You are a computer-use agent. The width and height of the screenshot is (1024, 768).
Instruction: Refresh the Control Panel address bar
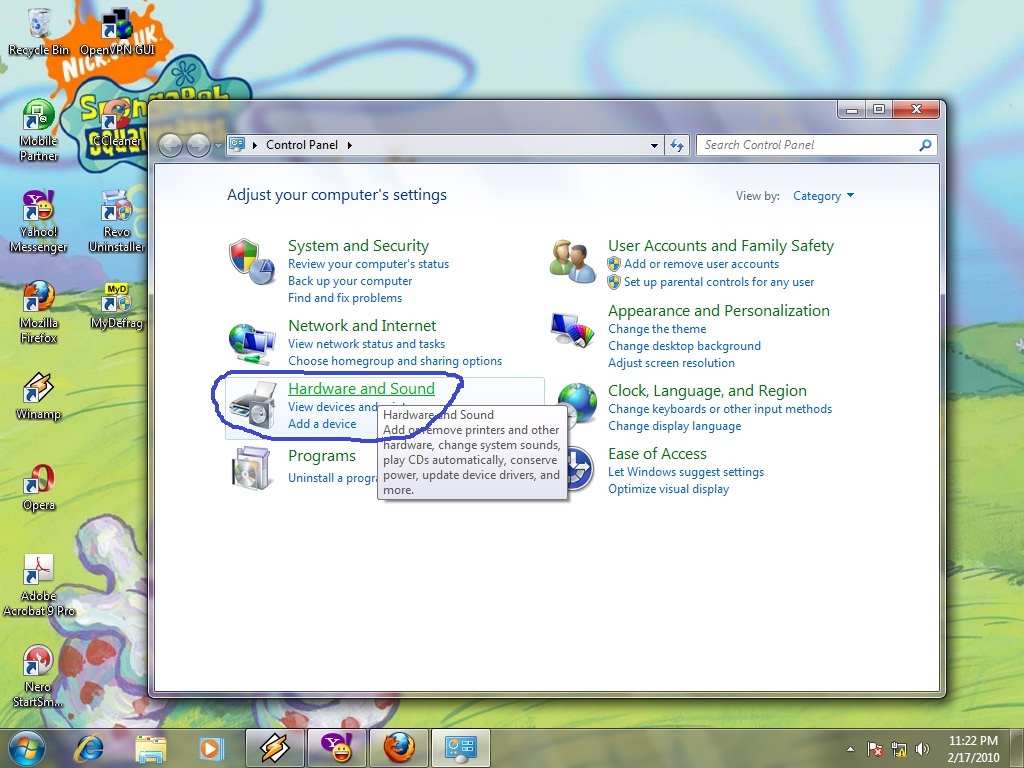click(x=677, y=145)
